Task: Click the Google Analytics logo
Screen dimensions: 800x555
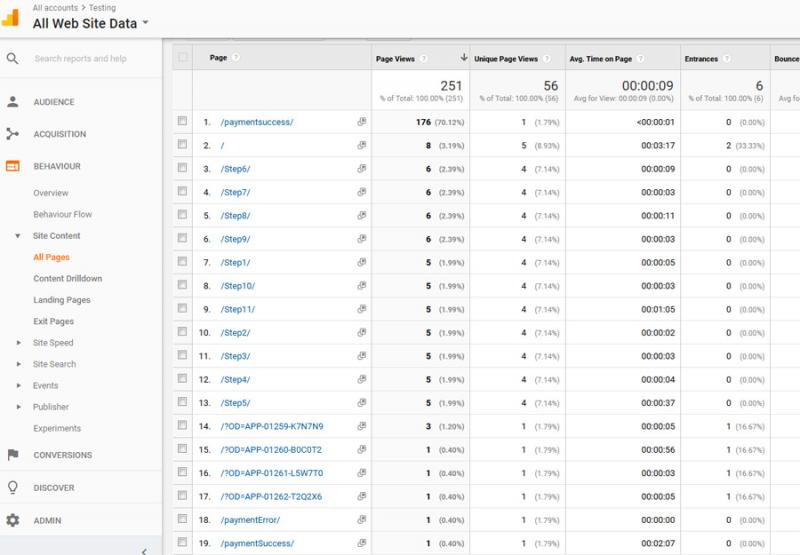Action: [x=11, y=17]
